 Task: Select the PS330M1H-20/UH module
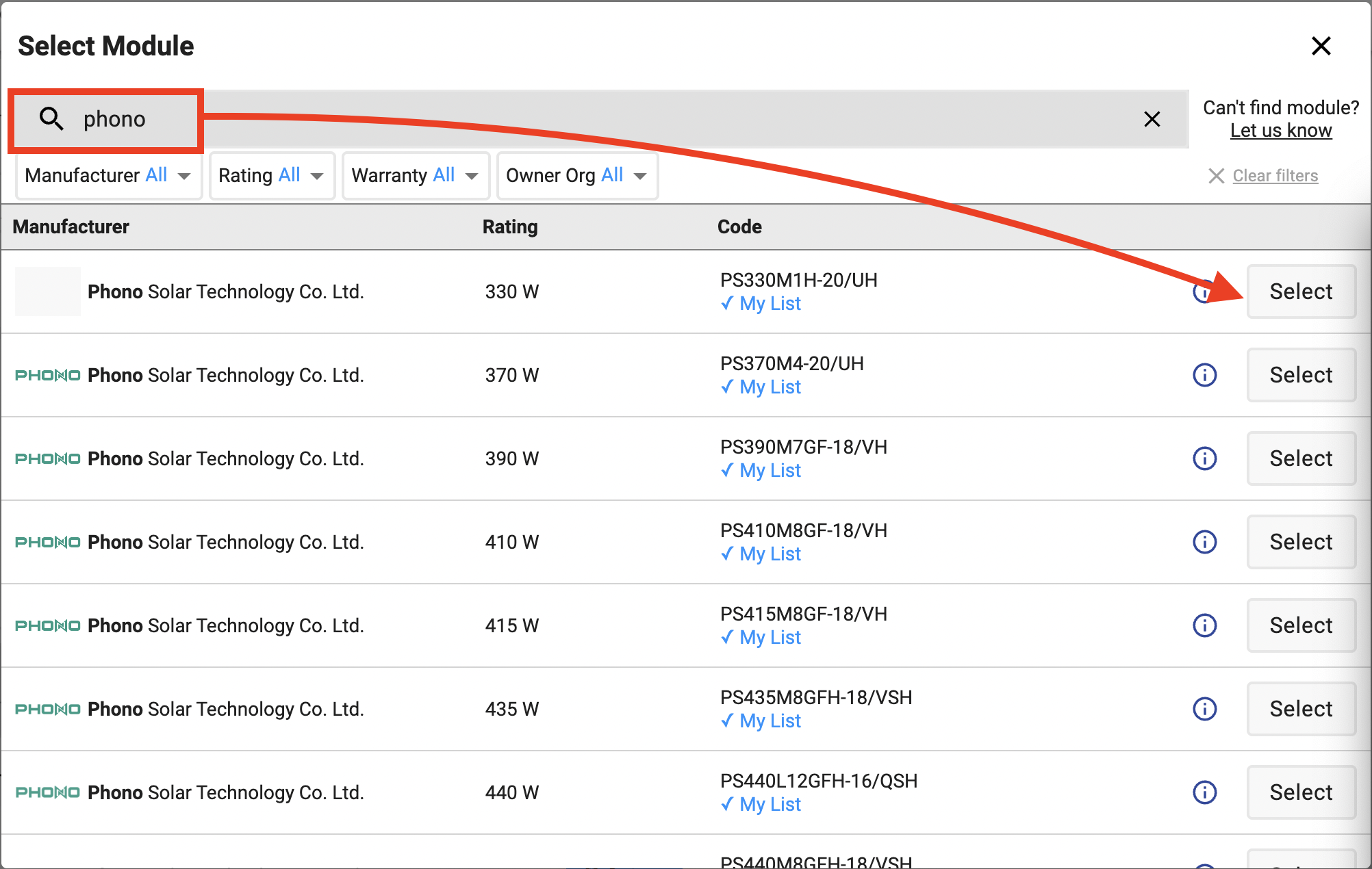pyautogui.click(x=1301, y=291)
